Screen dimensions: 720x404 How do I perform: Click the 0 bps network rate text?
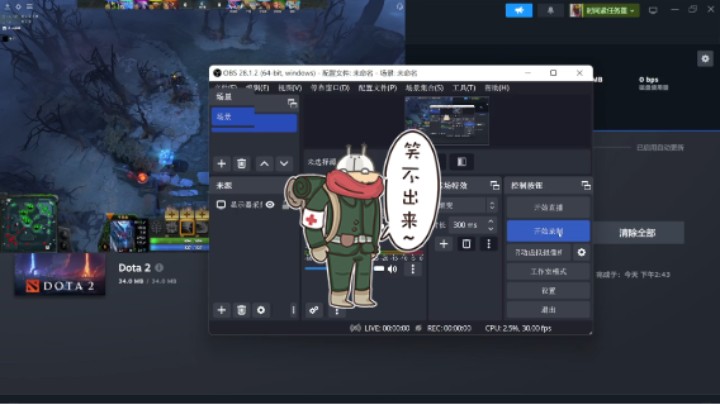648,79
